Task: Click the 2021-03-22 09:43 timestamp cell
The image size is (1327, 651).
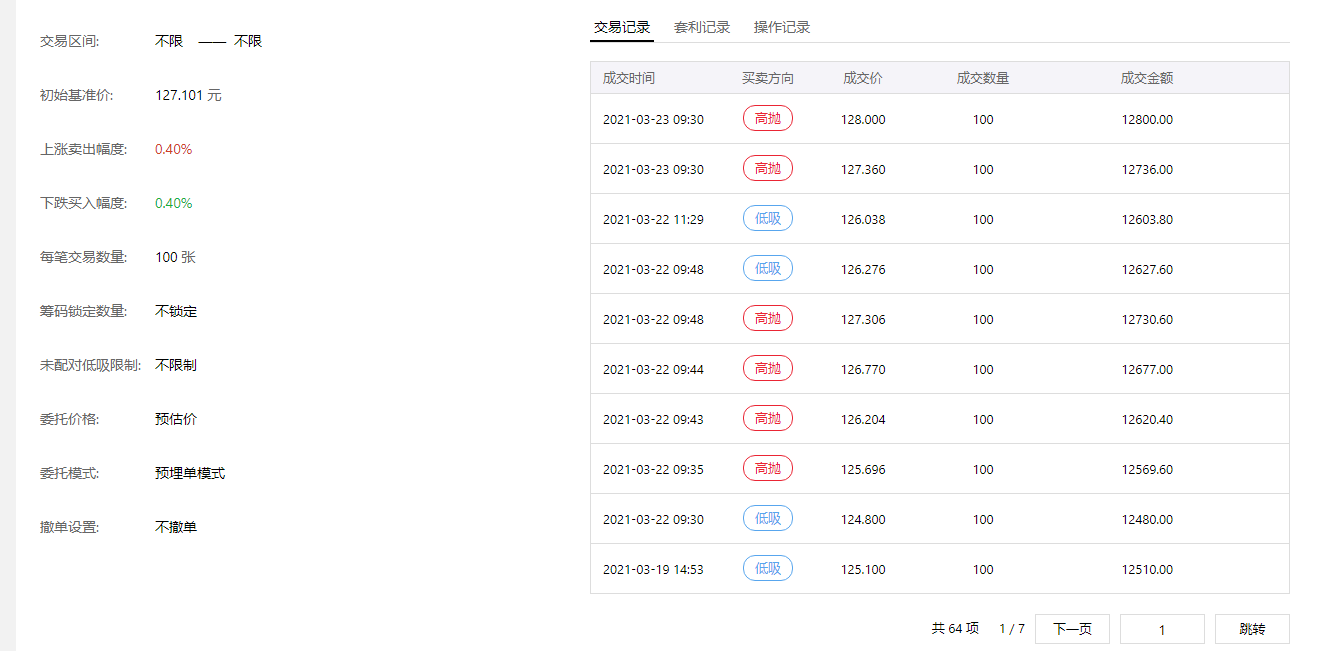Action: pyautogui.click(x=653, y=419)
